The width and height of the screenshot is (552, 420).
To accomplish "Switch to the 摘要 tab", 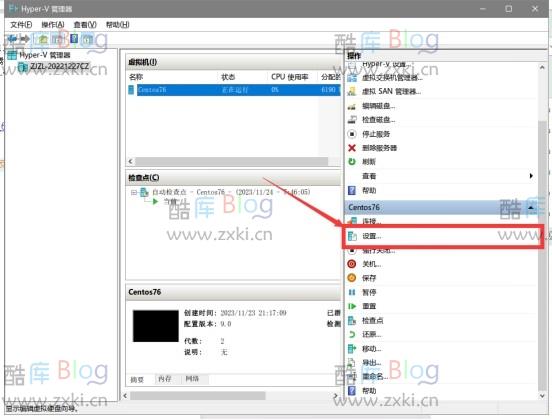I will point(137,379).
